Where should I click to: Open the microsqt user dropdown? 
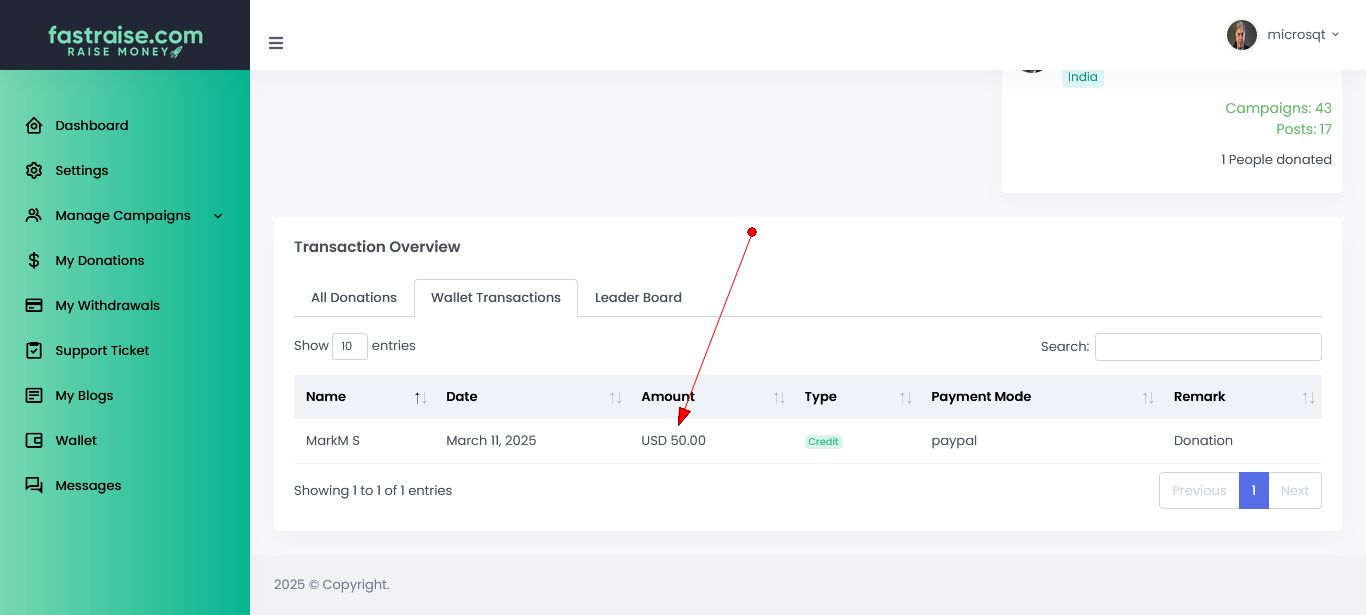[x=1283, y=35]
